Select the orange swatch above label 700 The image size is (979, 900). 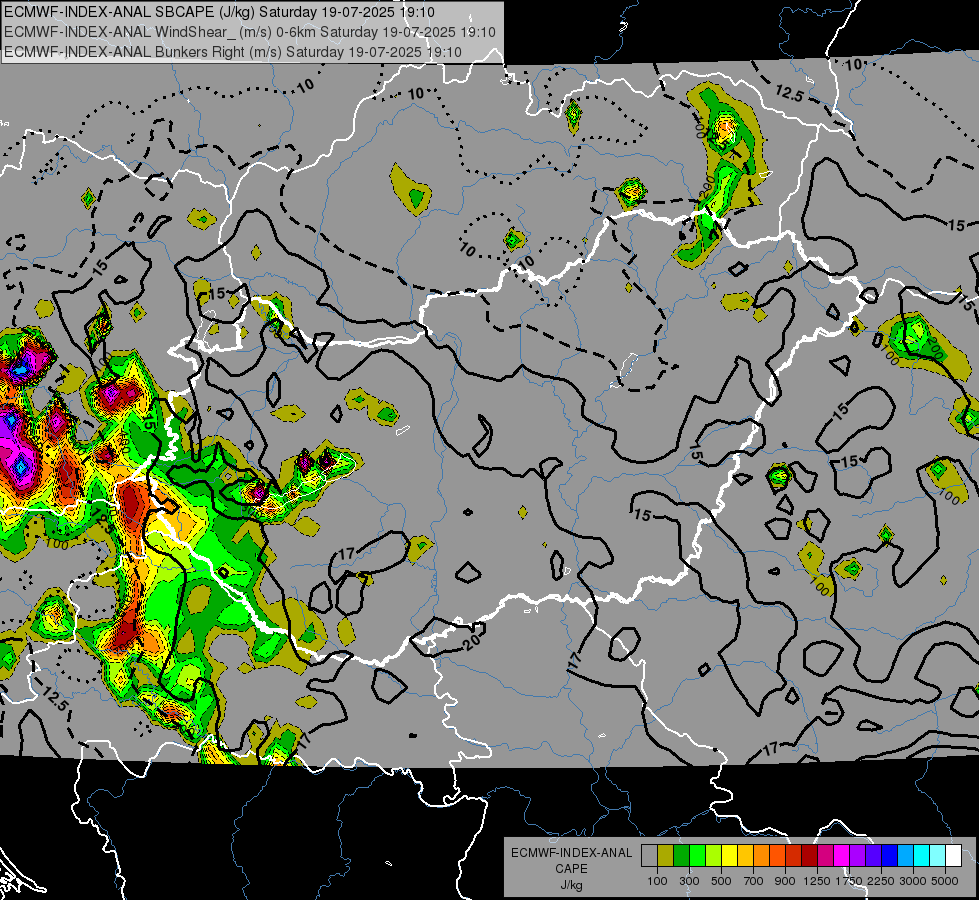[x=762, y=856]
